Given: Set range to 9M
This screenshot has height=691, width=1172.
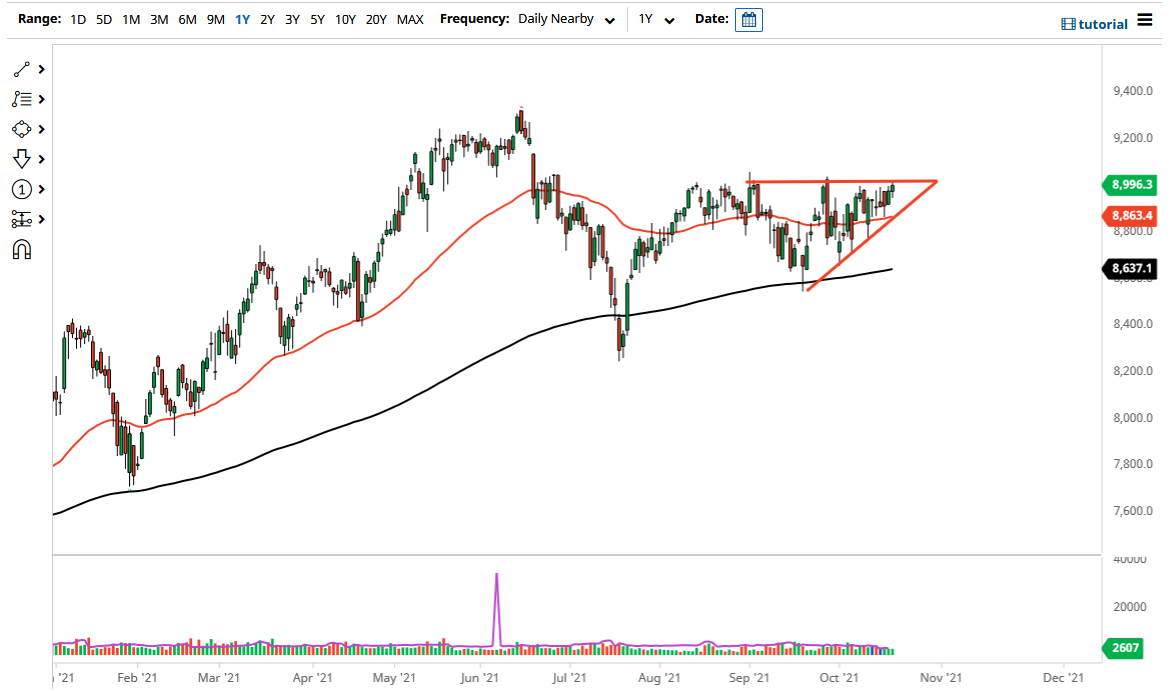Looking at the screenshot, I should [x=215, y=19].
